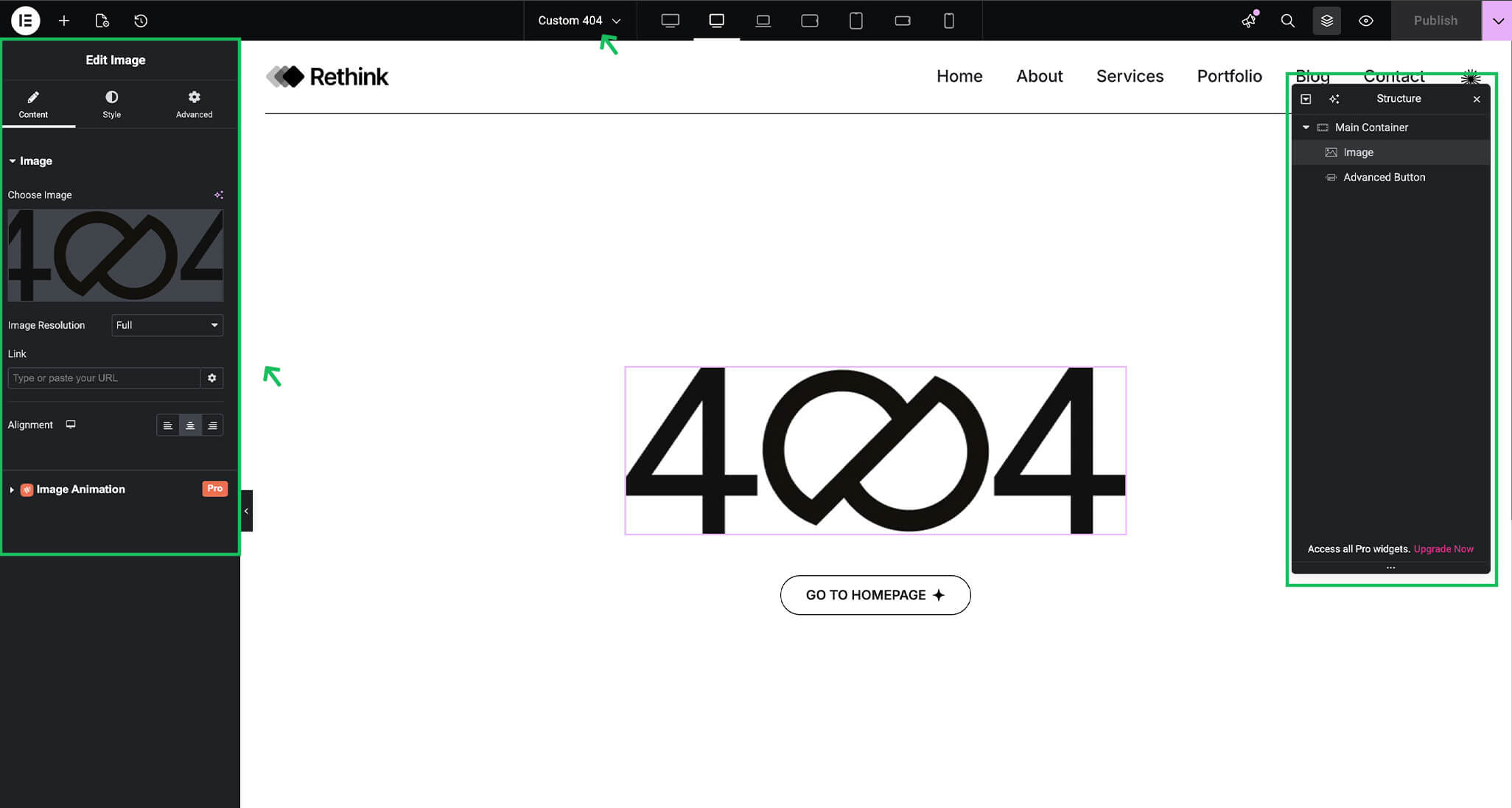Open revision history clock icon
Screen dimensions: 1512x808
coord(141,21)
